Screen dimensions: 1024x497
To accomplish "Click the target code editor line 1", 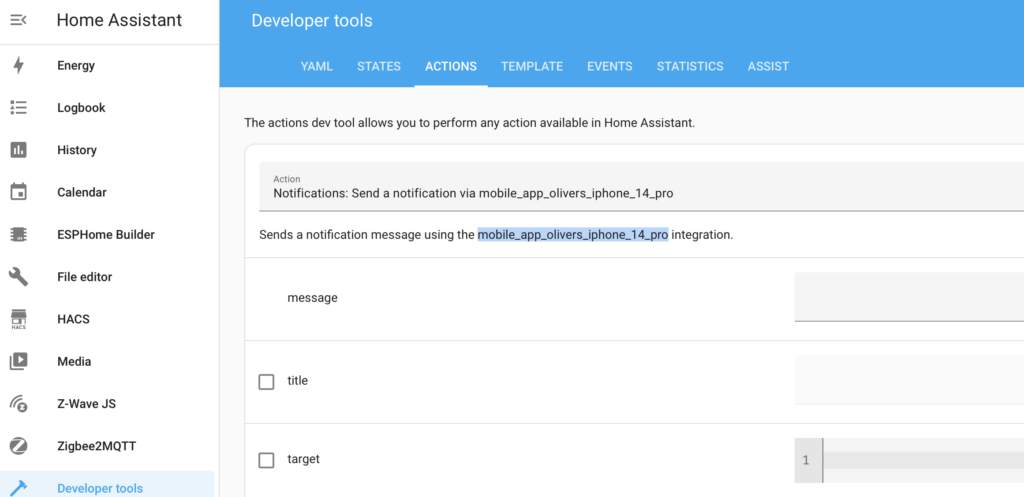I will [x=923, y=460].
